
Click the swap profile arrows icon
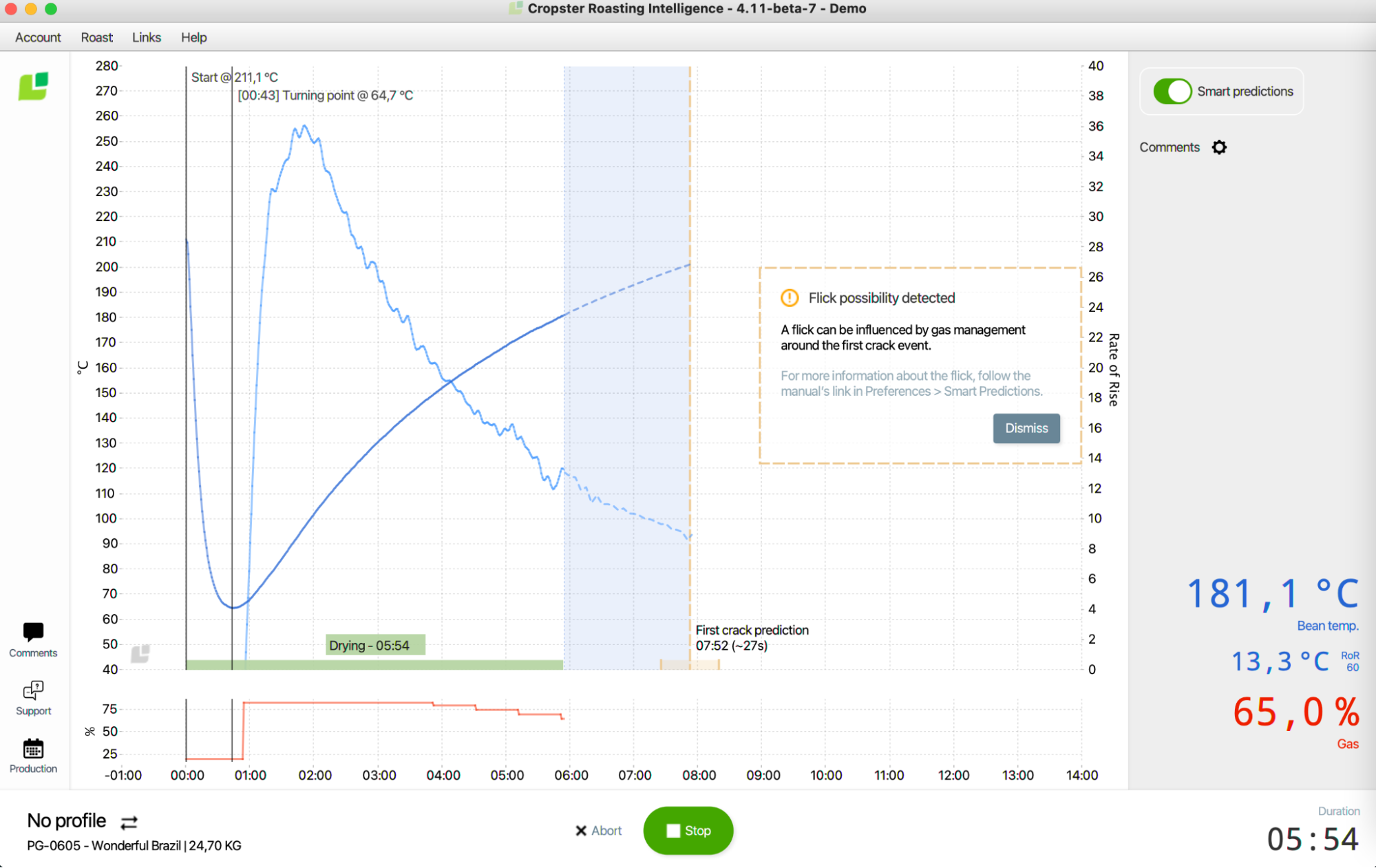tap(129, 822)
